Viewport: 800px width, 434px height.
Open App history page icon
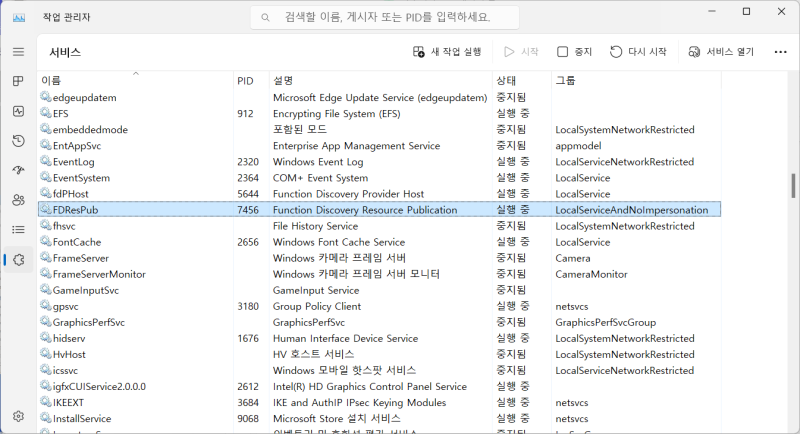pyautogui.click(x=18, y=141)
